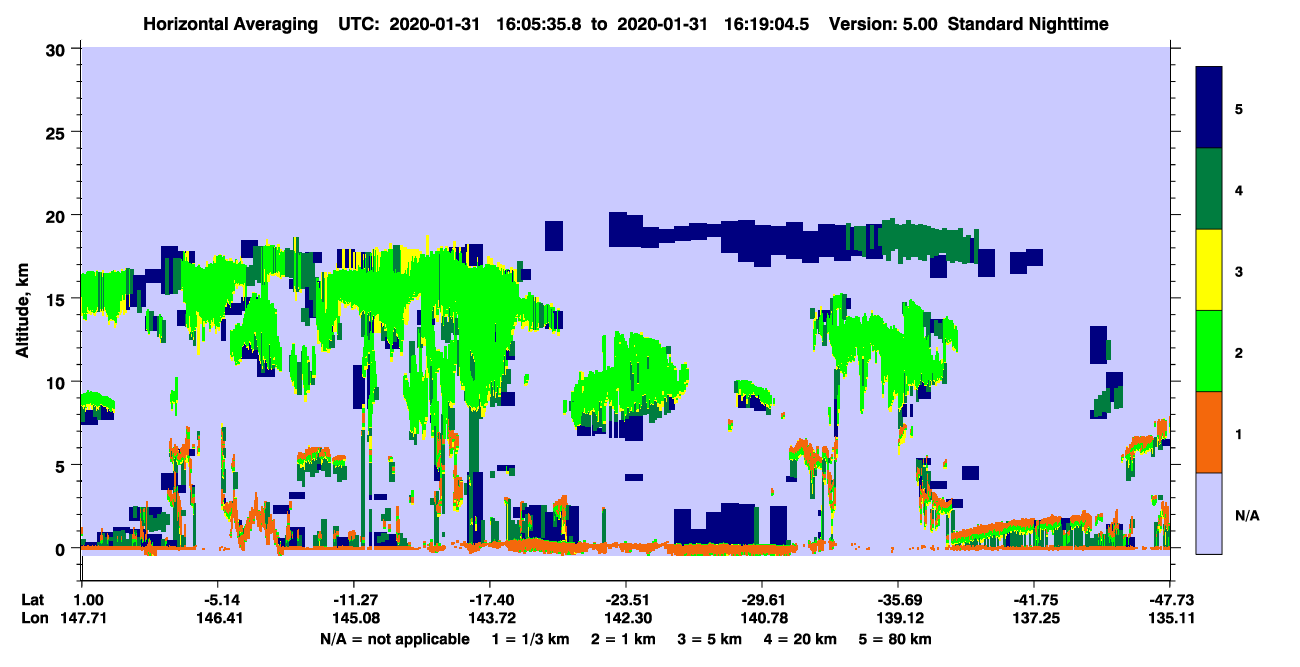
Task: Click the 'Lon' row label
Action: click(x=33, y=619)
